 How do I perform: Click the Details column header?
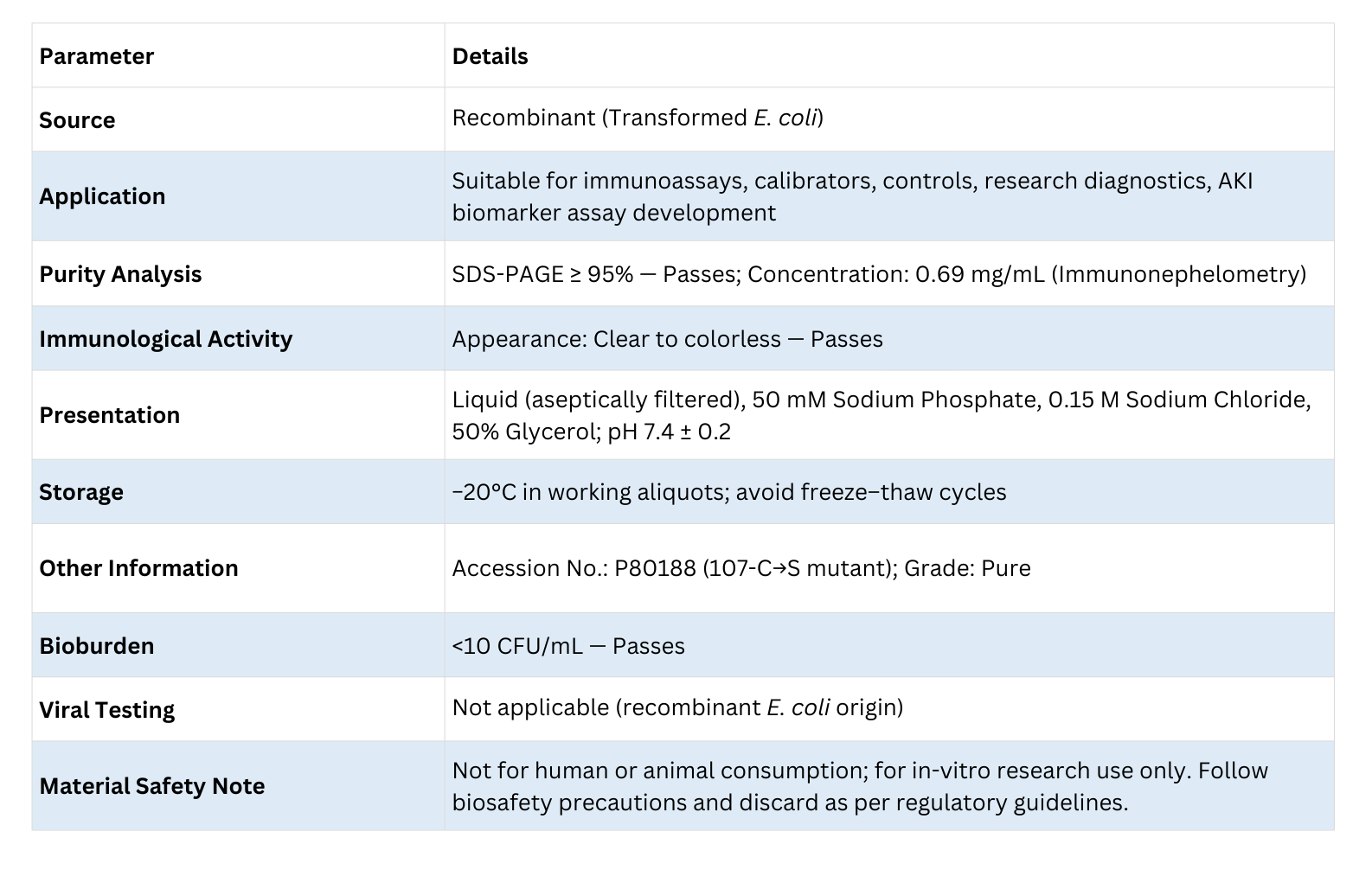click(x=490, y=57)
